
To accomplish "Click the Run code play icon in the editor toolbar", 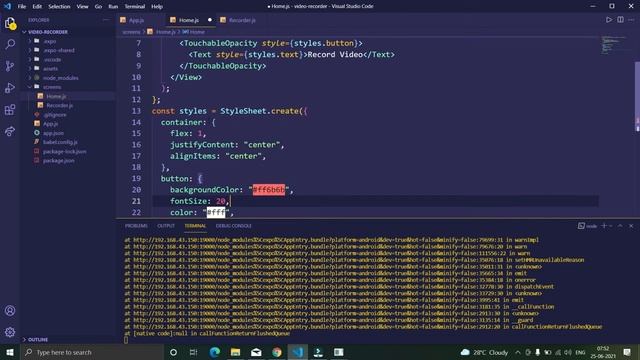I will 609,20.
